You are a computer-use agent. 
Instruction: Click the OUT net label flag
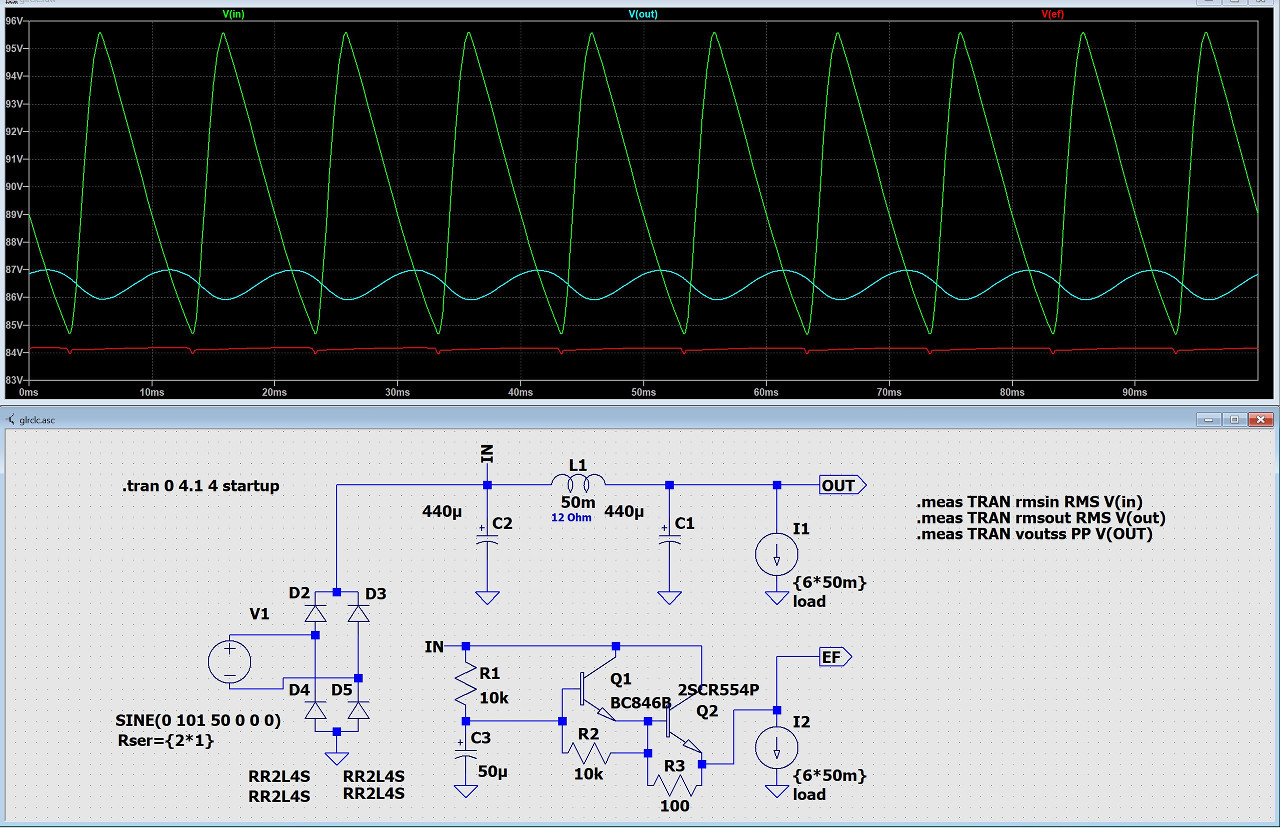[x=842, y=485]
